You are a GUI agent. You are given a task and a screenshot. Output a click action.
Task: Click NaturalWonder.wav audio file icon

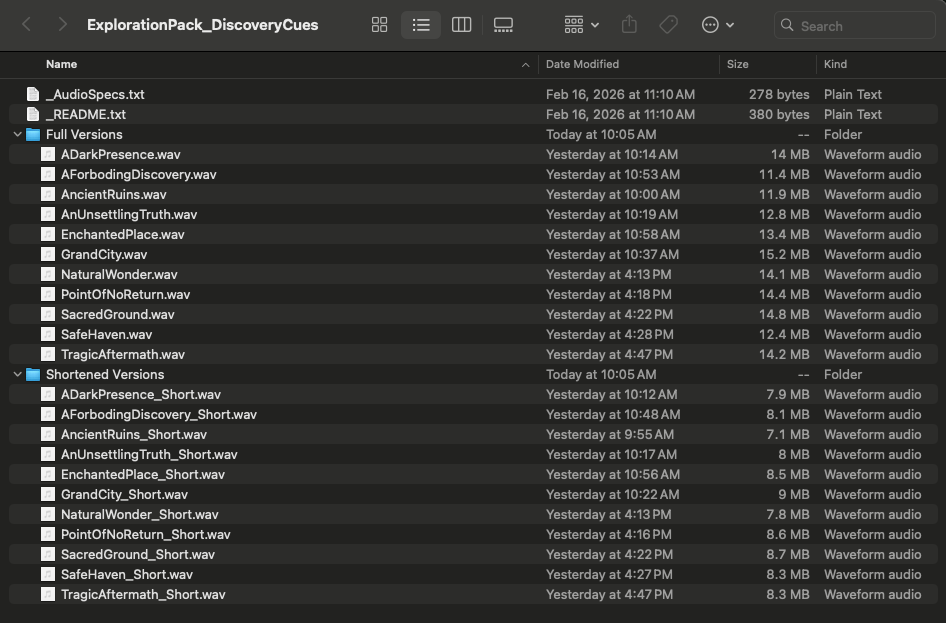(x=48, y=274)
